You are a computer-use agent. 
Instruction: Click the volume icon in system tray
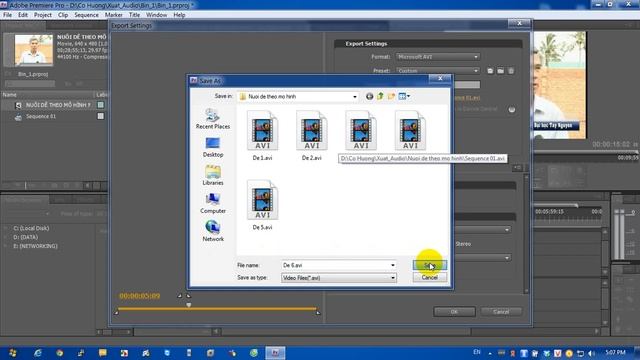coord(591,353)
